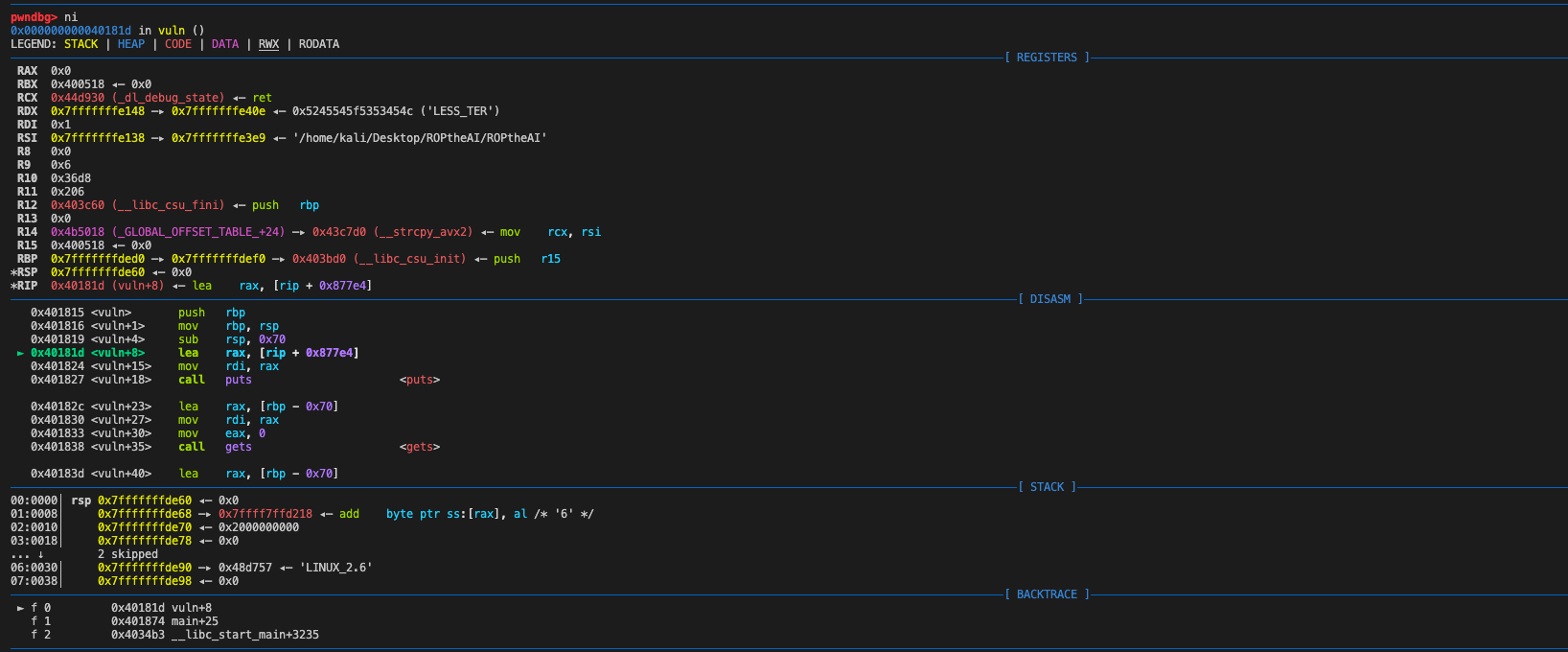This screenshot has height=652, width=1568.
Task: Click the HEAP label in the legend
Action: [x=131, y=44]
